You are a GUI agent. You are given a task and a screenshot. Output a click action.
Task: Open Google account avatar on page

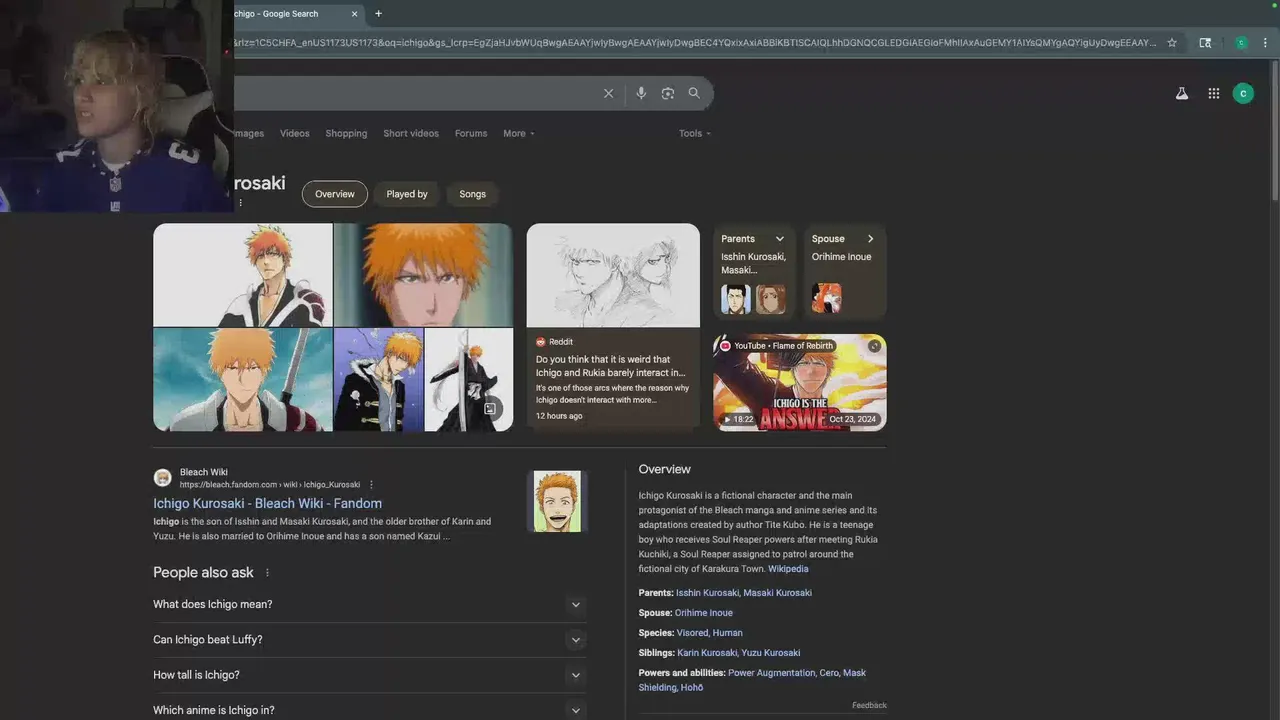pos(1244,93)
